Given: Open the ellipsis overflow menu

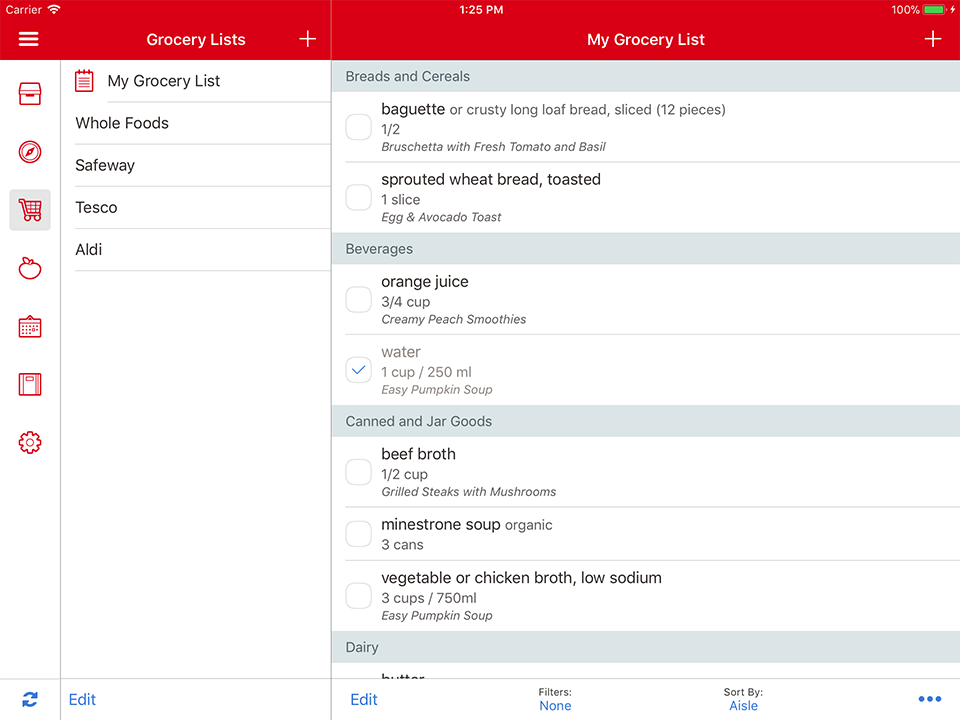Looking at the screenshot, I should [x=930, y=699].
